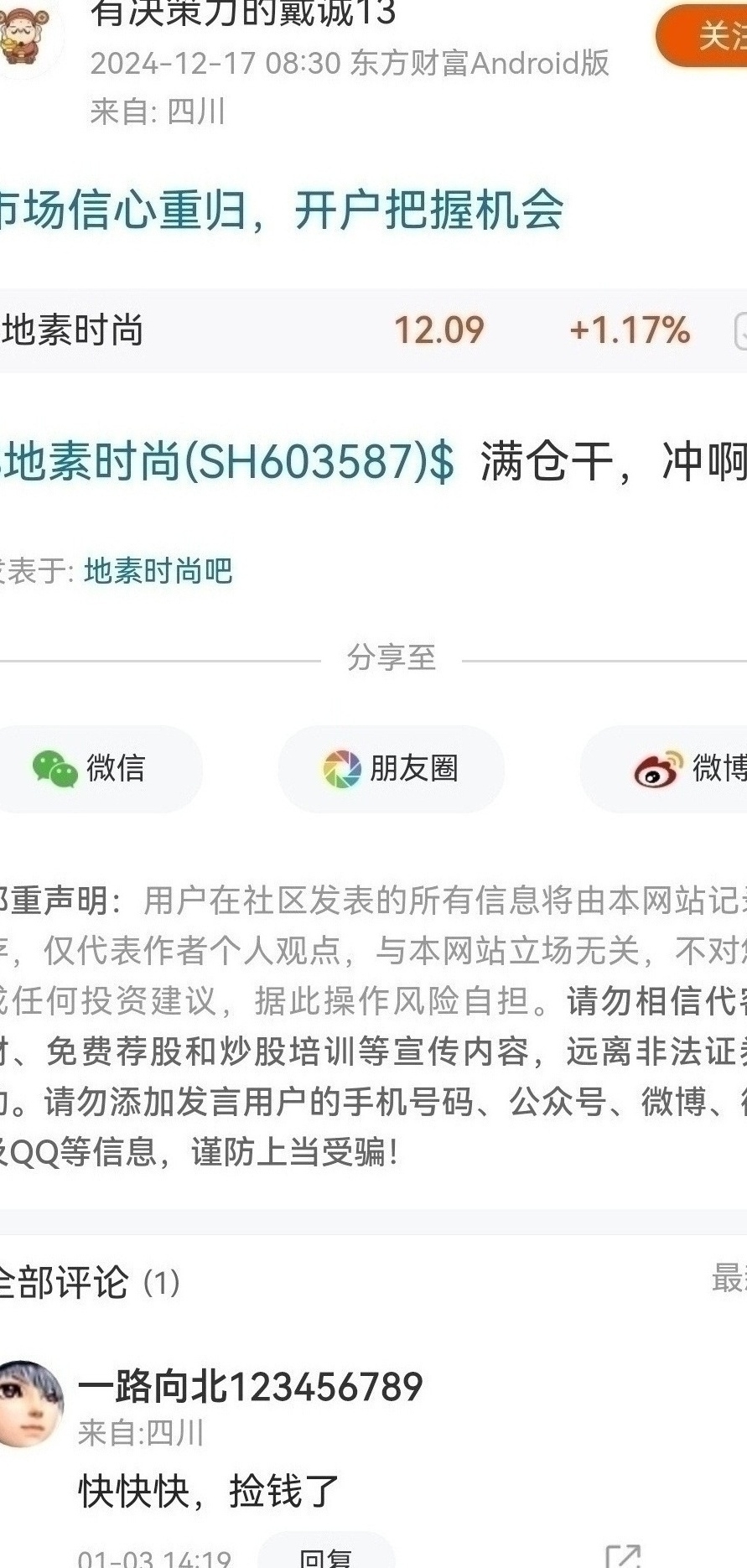Tap the 全部评论 (1) header
Screen dimensions: 747x1568
point(89,1282)
